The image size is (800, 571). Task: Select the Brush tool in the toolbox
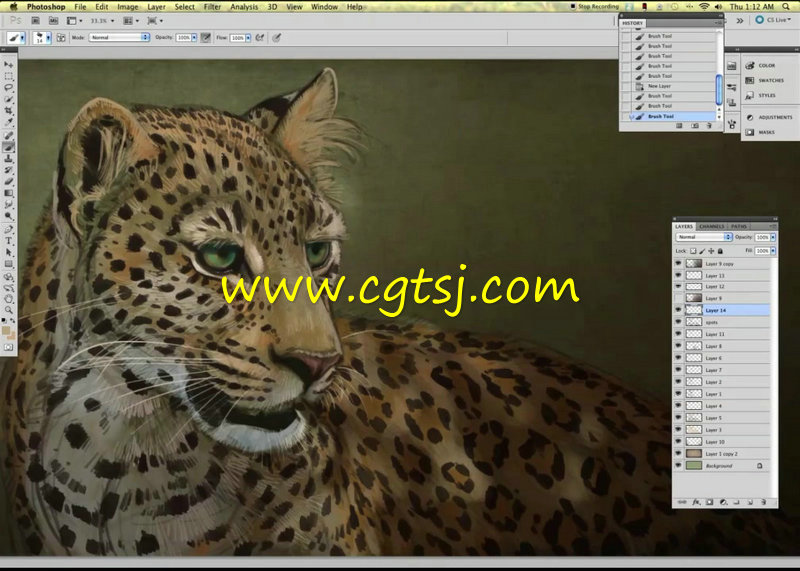[9, 147]
